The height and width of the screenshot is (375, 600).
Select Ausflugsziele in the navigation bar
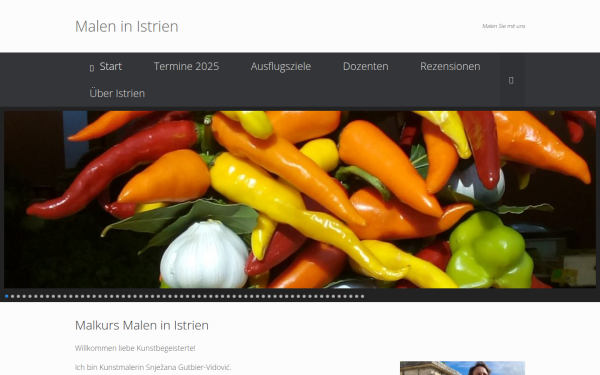pos(281,67)
